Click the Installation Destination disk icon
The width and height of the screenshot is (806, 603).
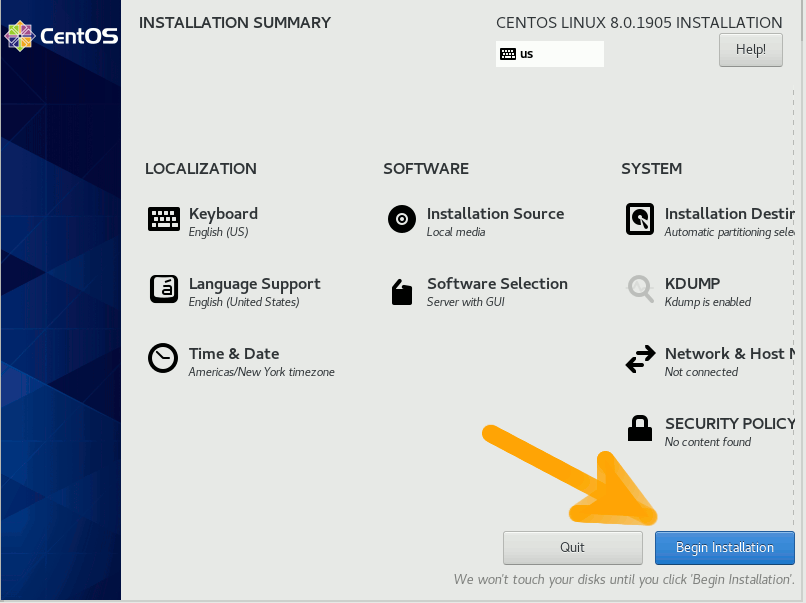click(640, 219)
